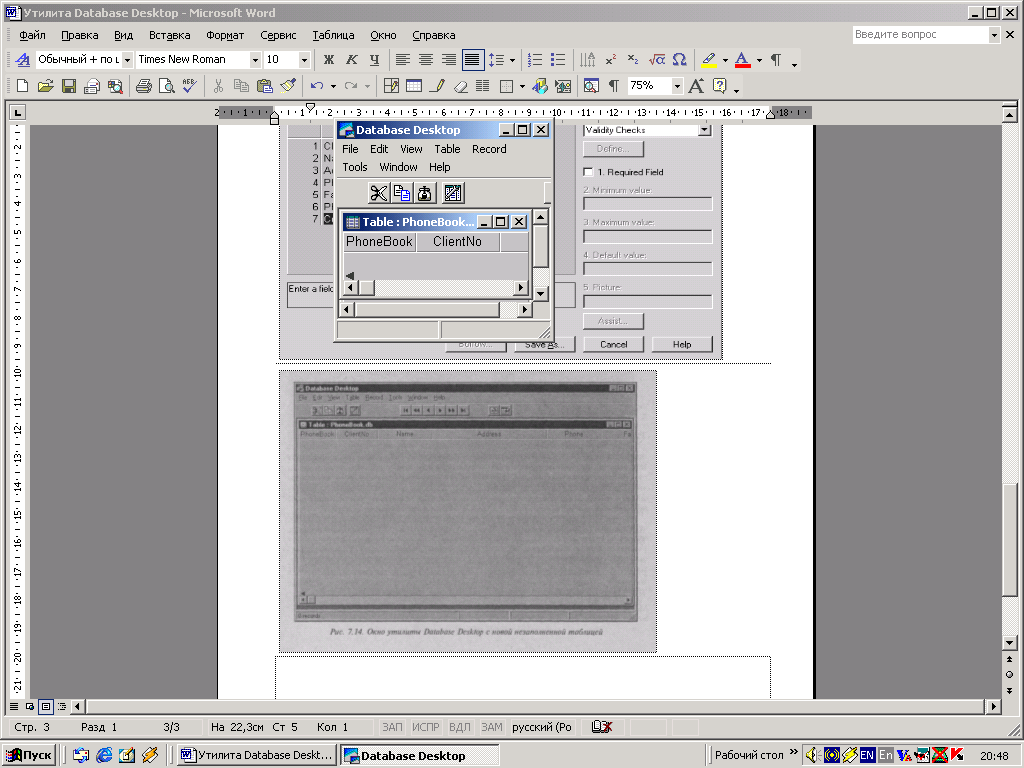Center the text alignment
The image size is (1024, 768).
[426, 59]
